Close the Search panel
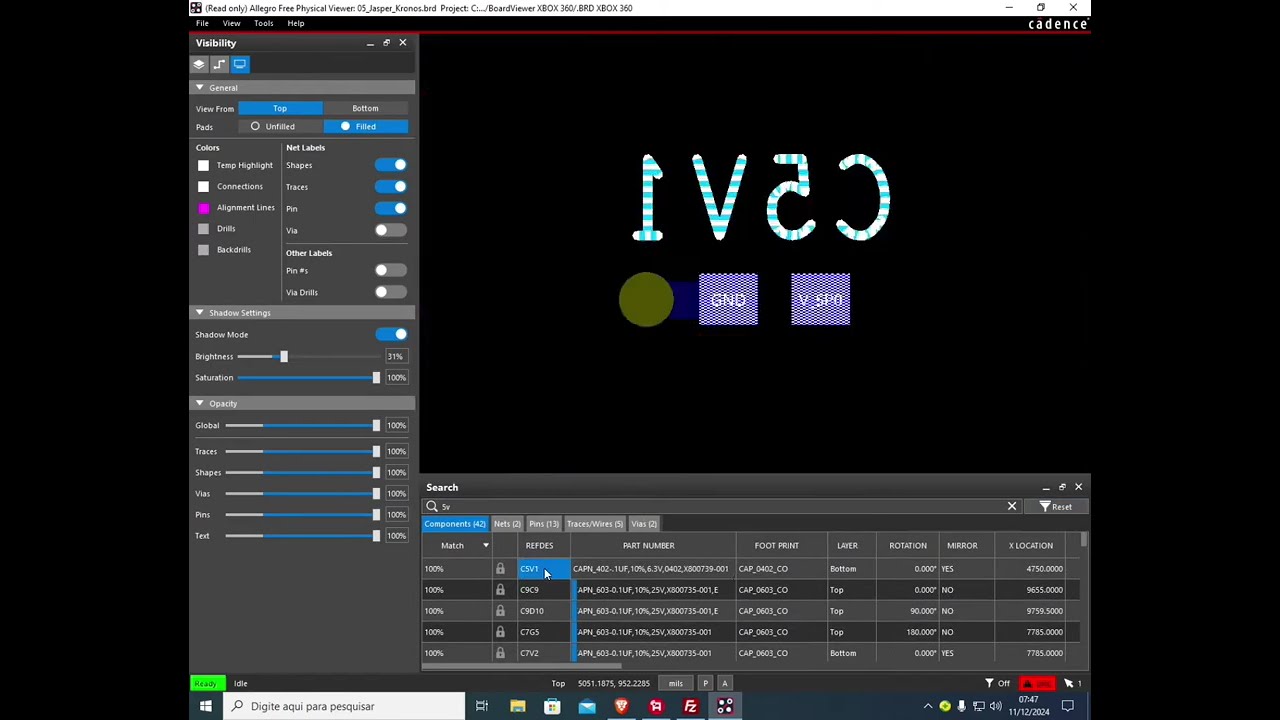 click(x=1078, y=487)
